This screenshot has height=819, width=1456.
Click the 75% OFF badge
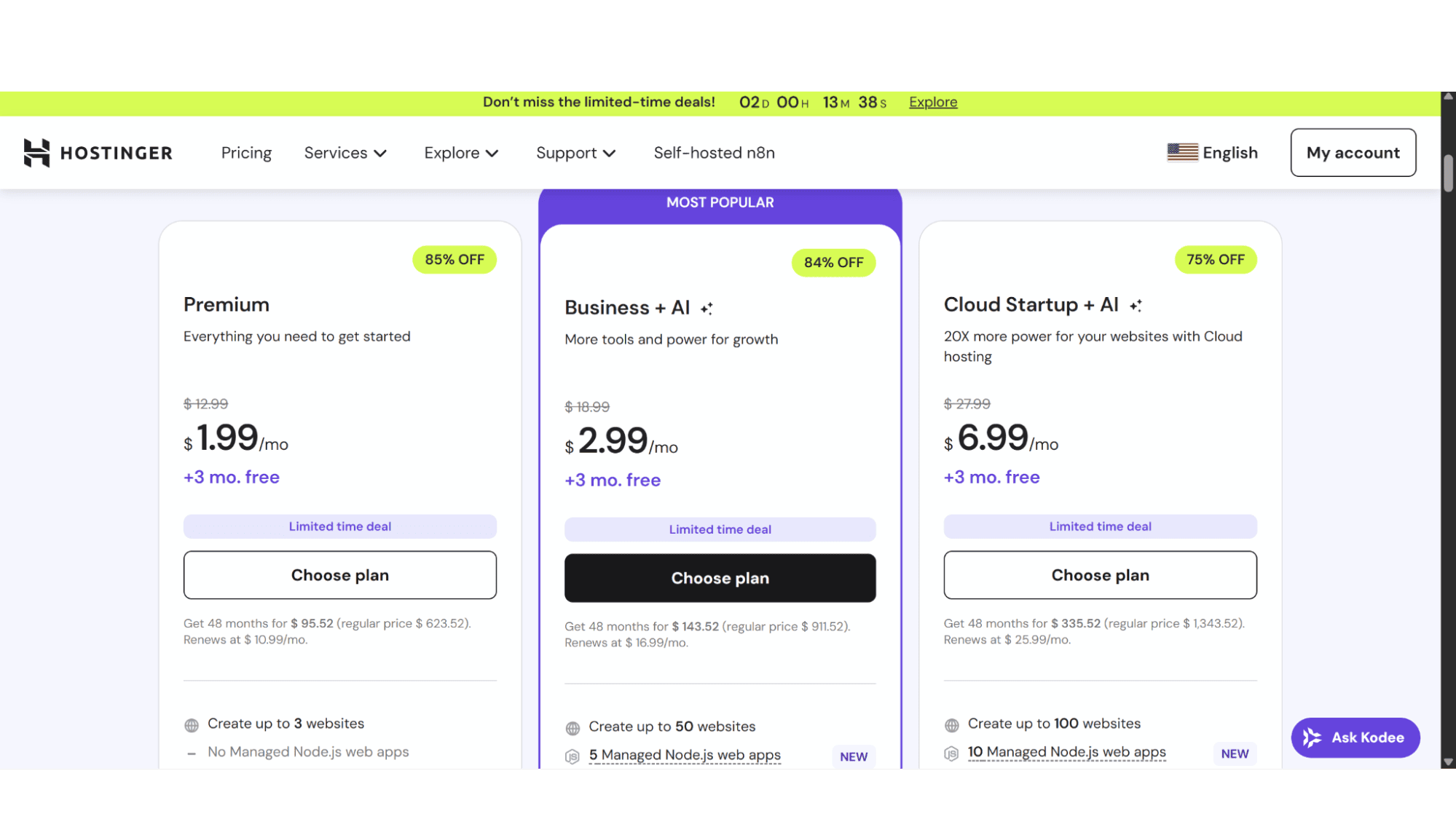1216,260
